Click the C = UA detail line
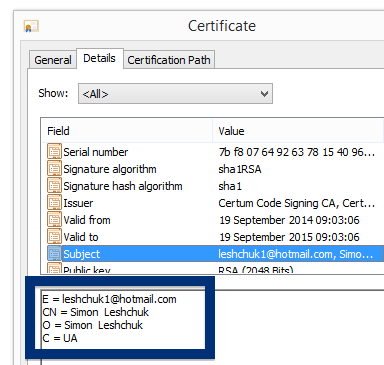 coord(60,338)
